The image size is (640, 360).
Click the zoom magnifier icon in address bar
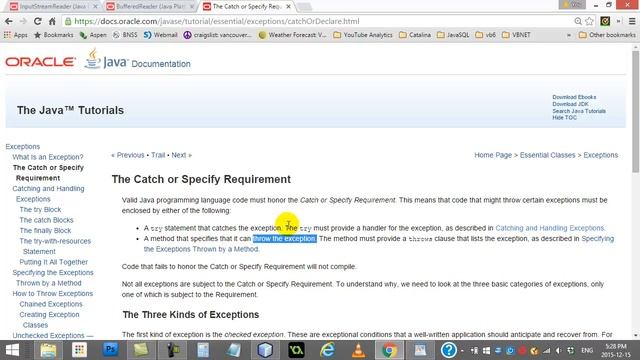578,21
